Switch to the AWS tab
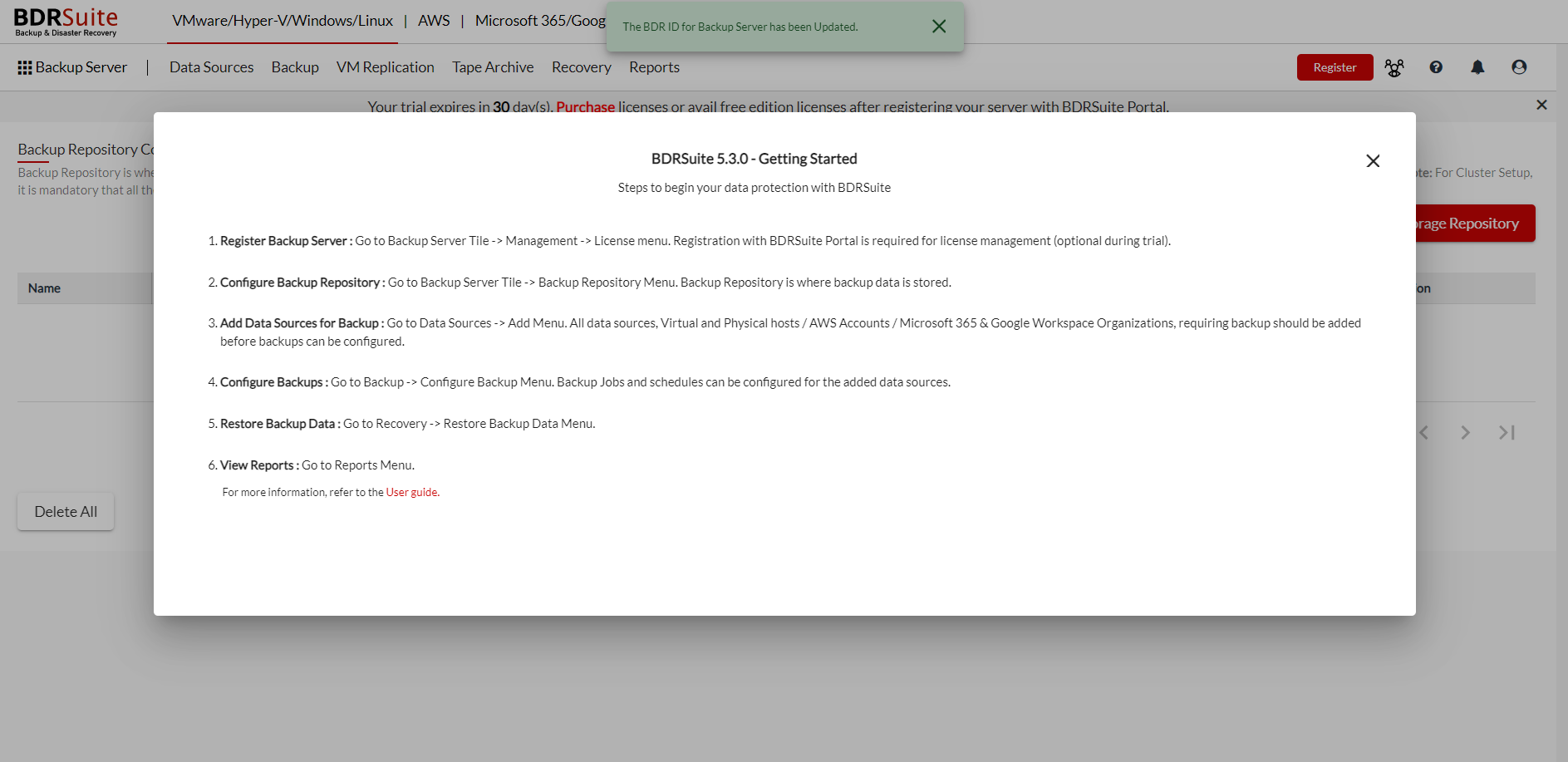 [x=434, y=21]
